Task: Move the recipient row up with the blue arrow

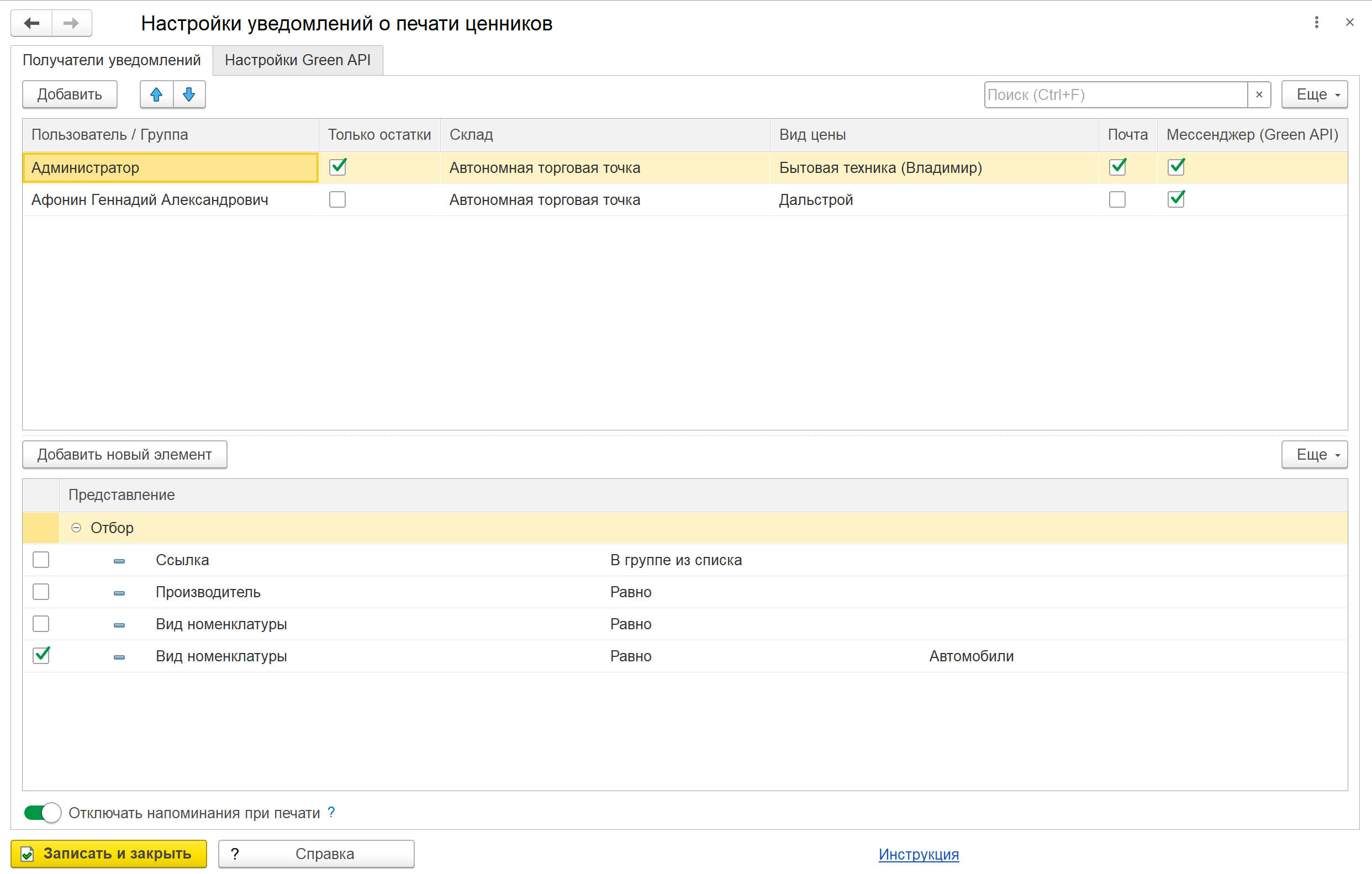Action: [x=156, y=94]
